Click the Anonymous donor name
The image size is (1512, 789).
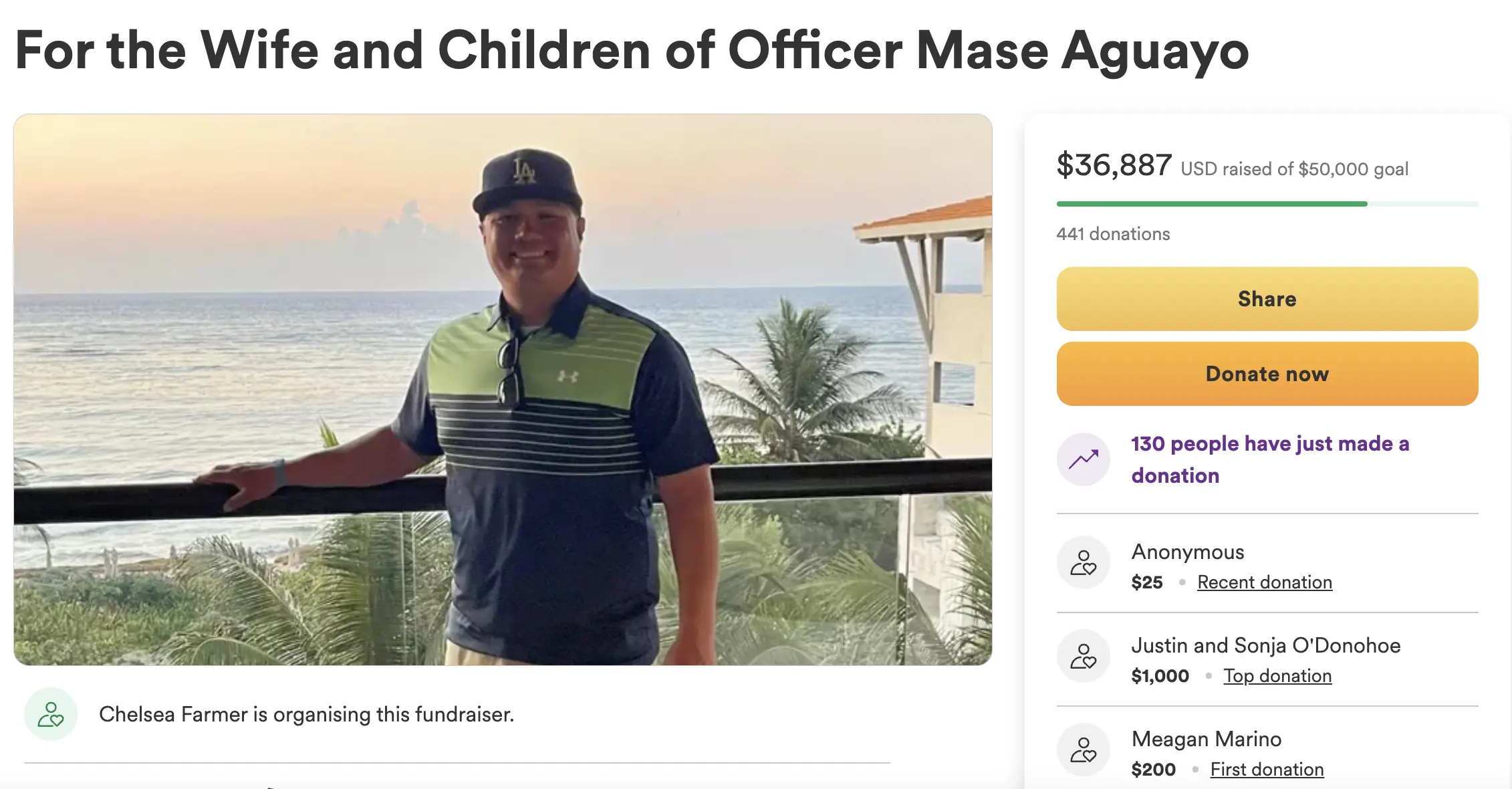(1187, 552)
